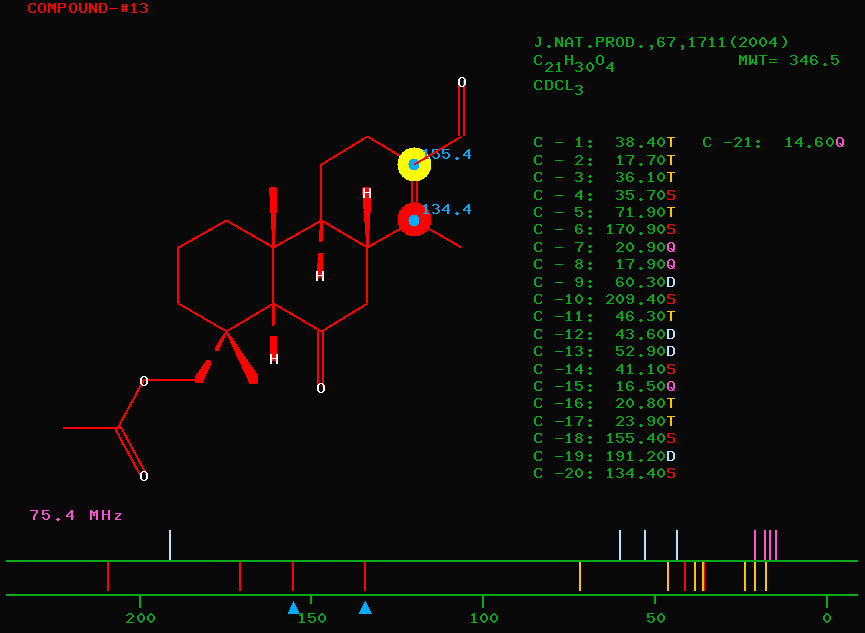Select the blue triangle marker near 155 ppm

tap(293, 607)
